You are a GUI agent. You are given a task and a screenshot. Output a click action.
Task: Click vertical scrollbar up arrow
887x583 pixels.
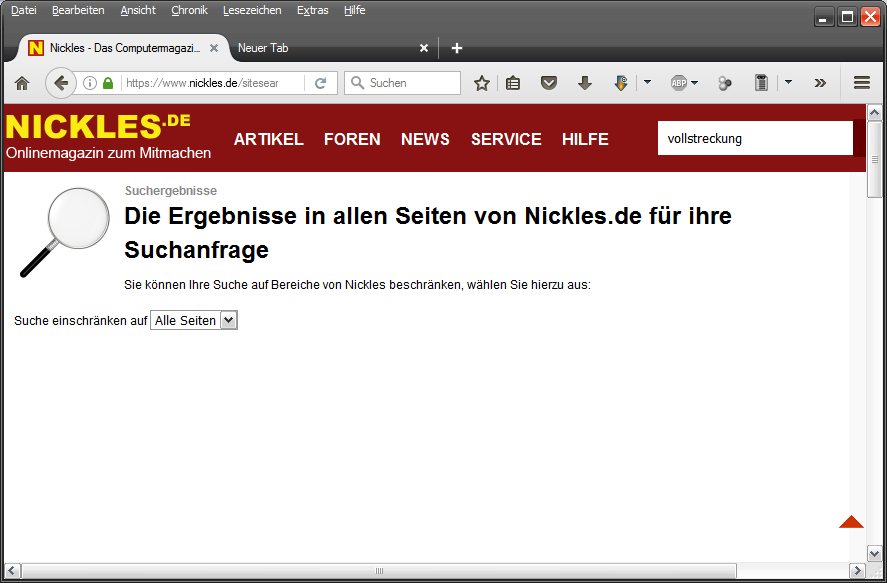pyautogui.click(x=875, y=113)
